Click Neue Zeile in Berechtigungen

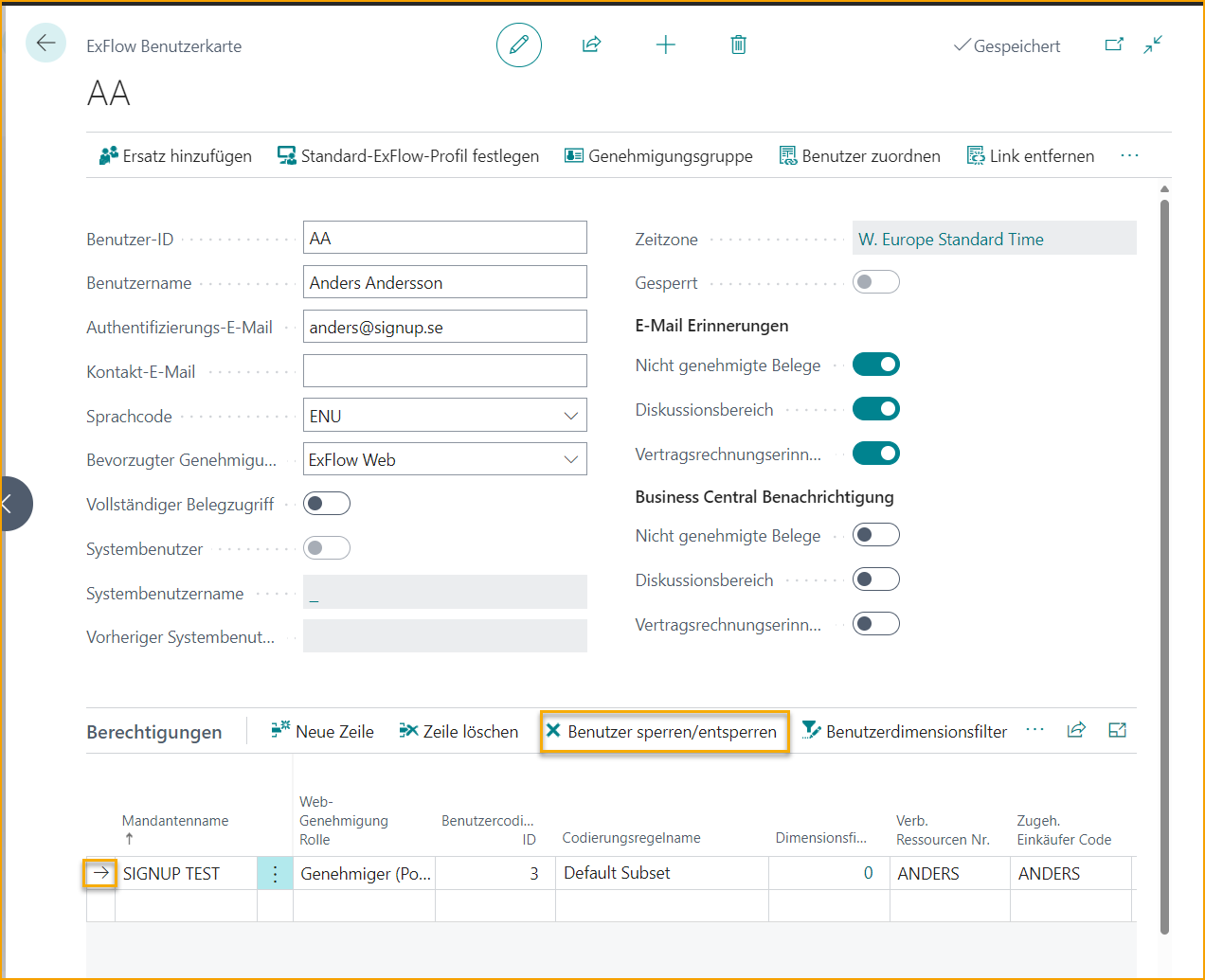(x=323, y=732)
